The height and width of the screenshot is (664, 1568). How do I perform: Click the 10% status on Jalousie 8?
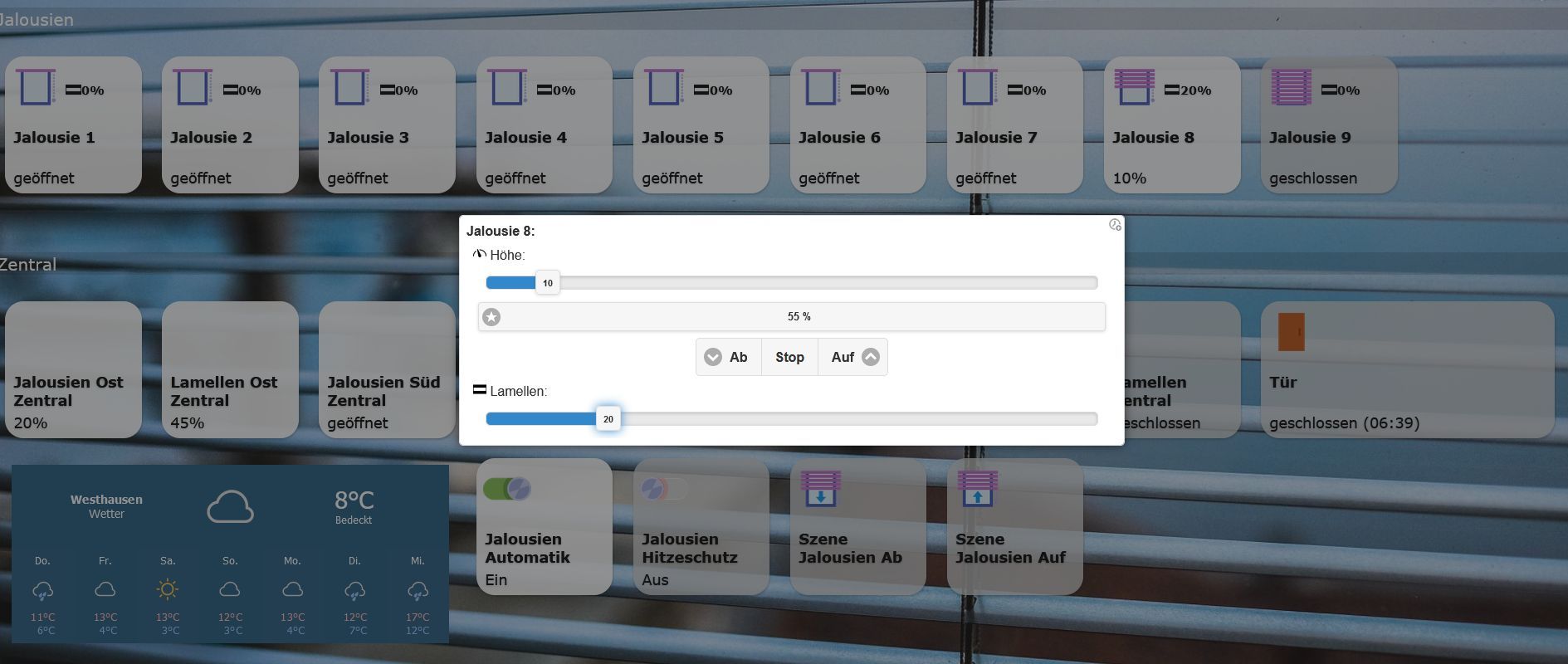click(1129, 178)
